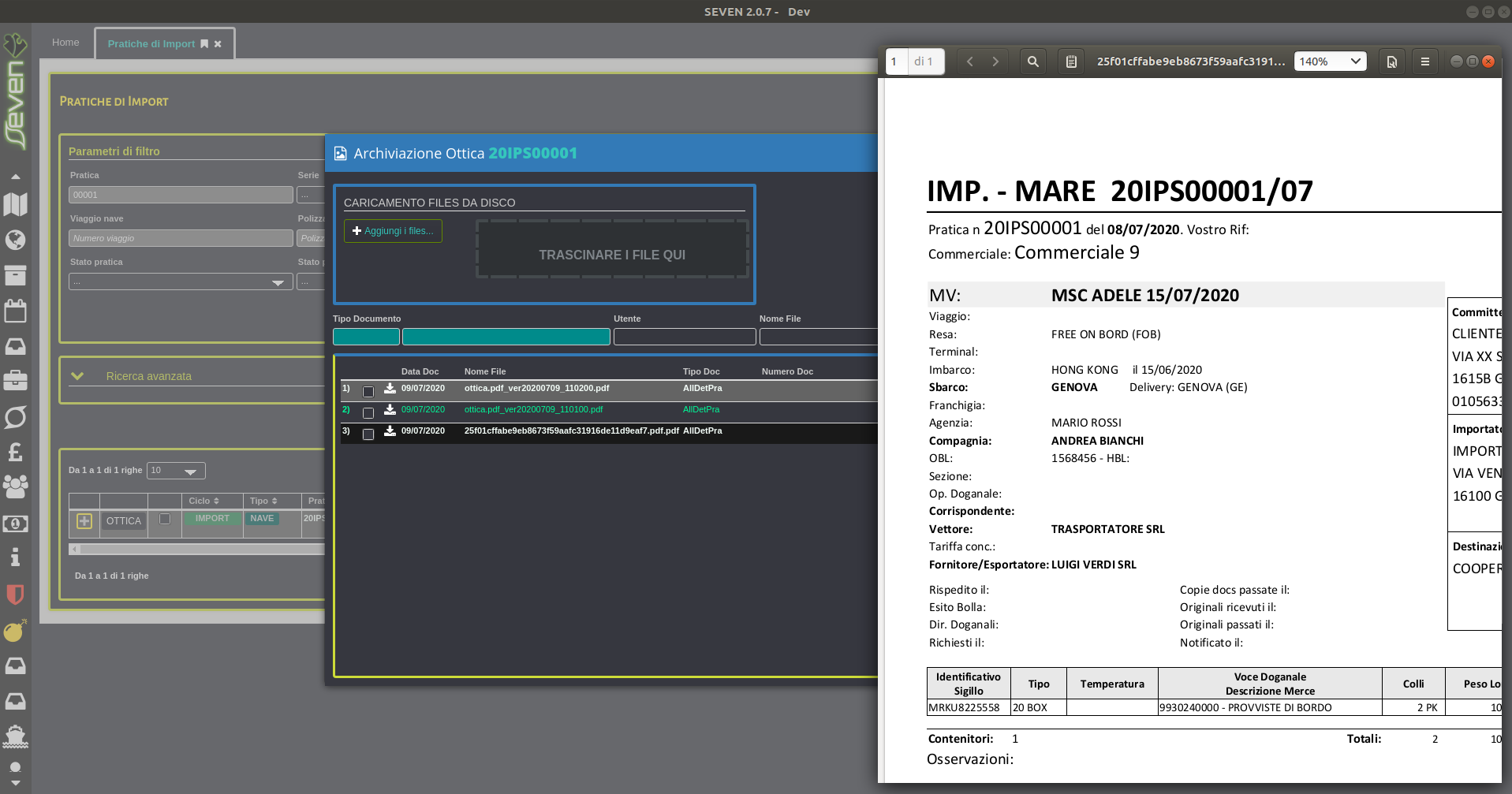
Task: Switch to the Home tab
Action: coord(65,43)
